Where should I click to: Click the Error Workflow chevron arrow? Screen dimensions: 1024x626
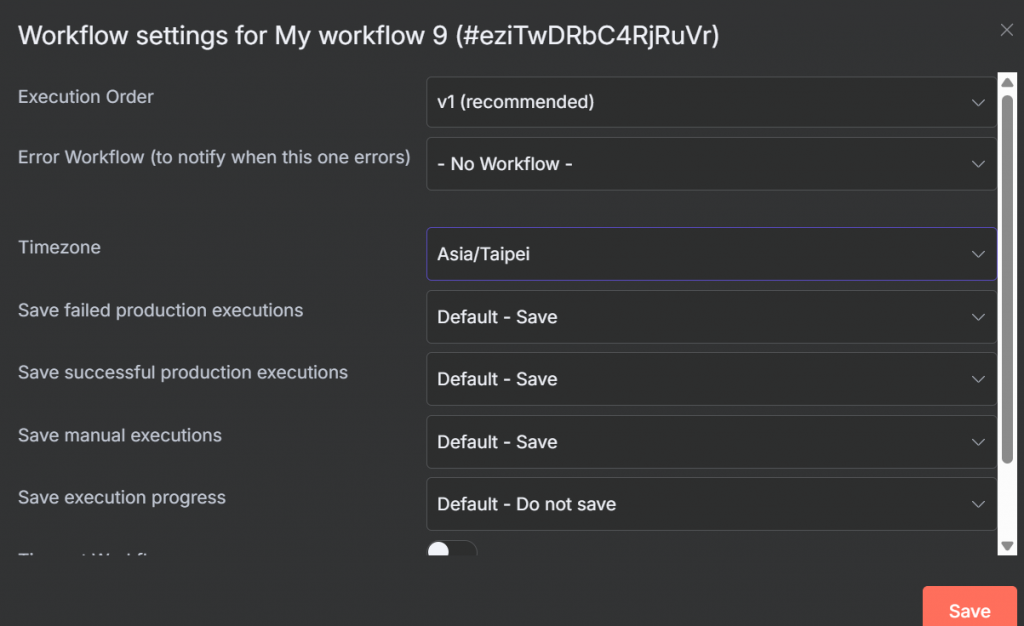click(978, 164)
